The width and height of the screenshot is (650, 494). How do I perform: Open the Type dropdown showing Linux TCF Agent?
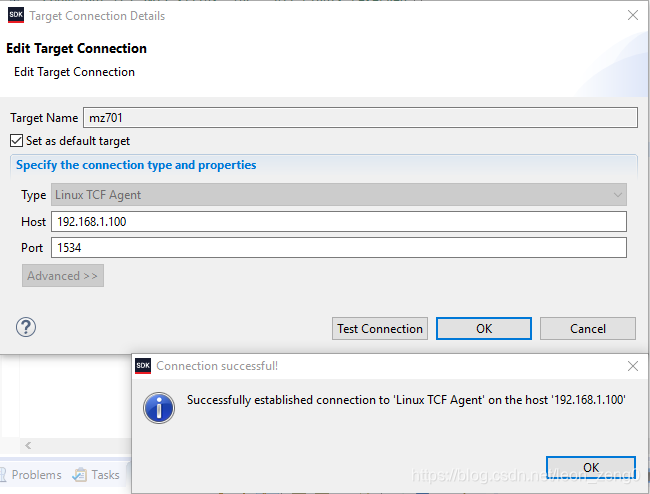click(339, 194)
